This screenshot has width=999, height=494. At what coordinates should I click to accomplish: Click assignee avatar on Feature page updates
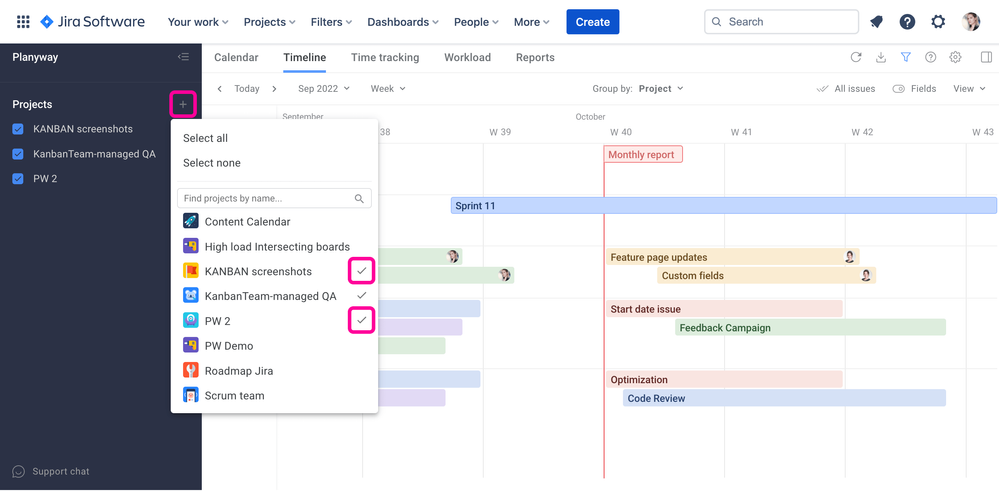849,257
